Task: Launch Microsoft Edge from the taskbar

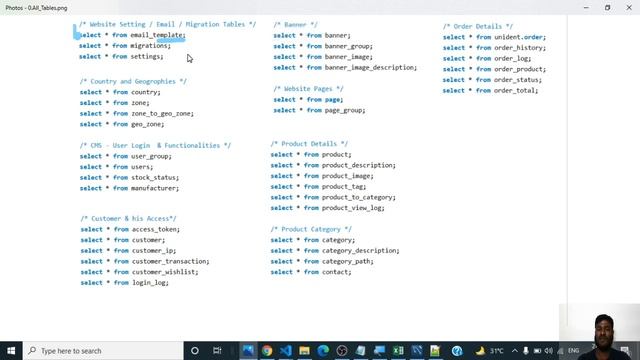Action: pos(323,351)
